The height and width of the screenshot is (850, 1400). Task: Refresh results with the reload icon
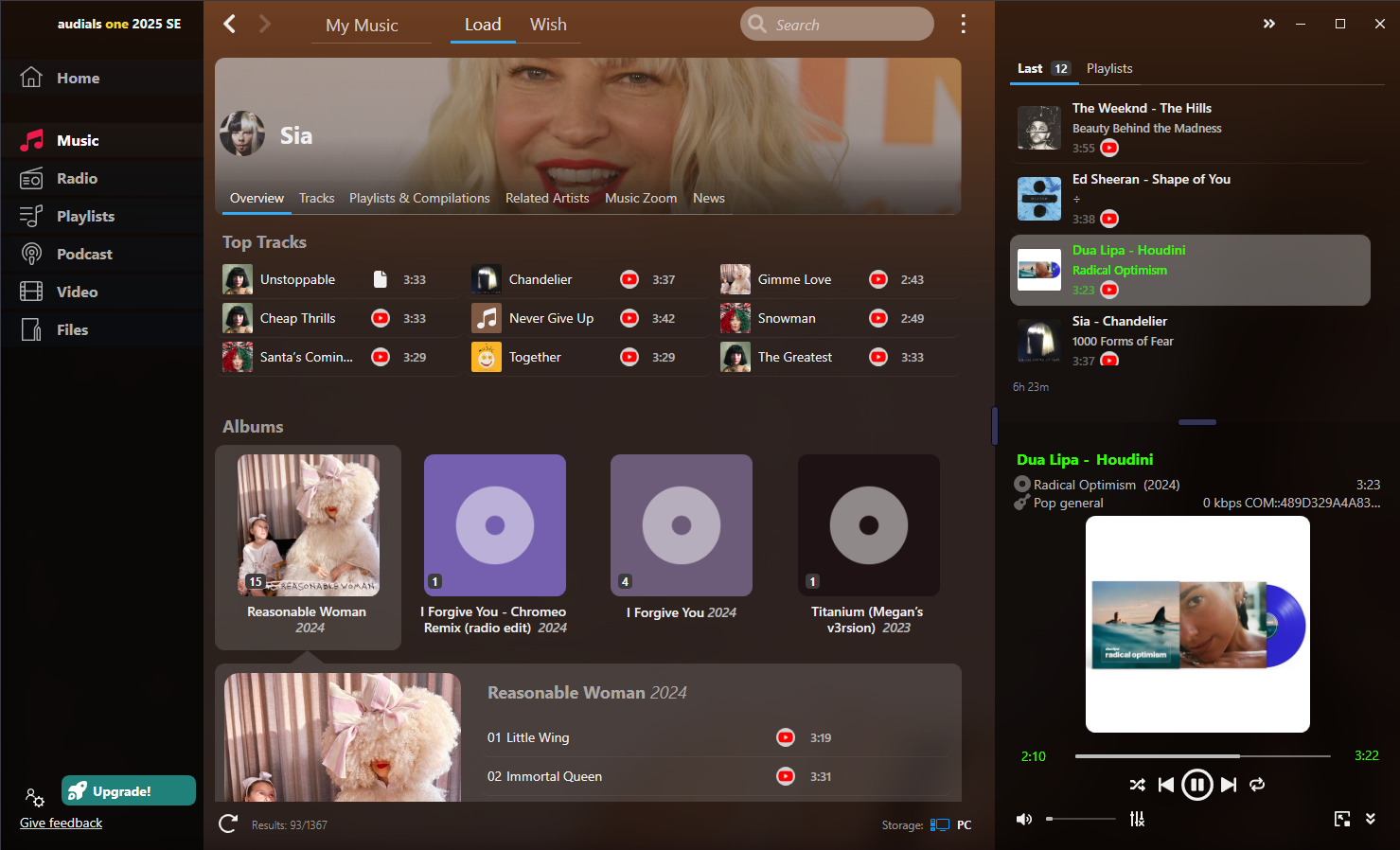(x=228, y=823)
